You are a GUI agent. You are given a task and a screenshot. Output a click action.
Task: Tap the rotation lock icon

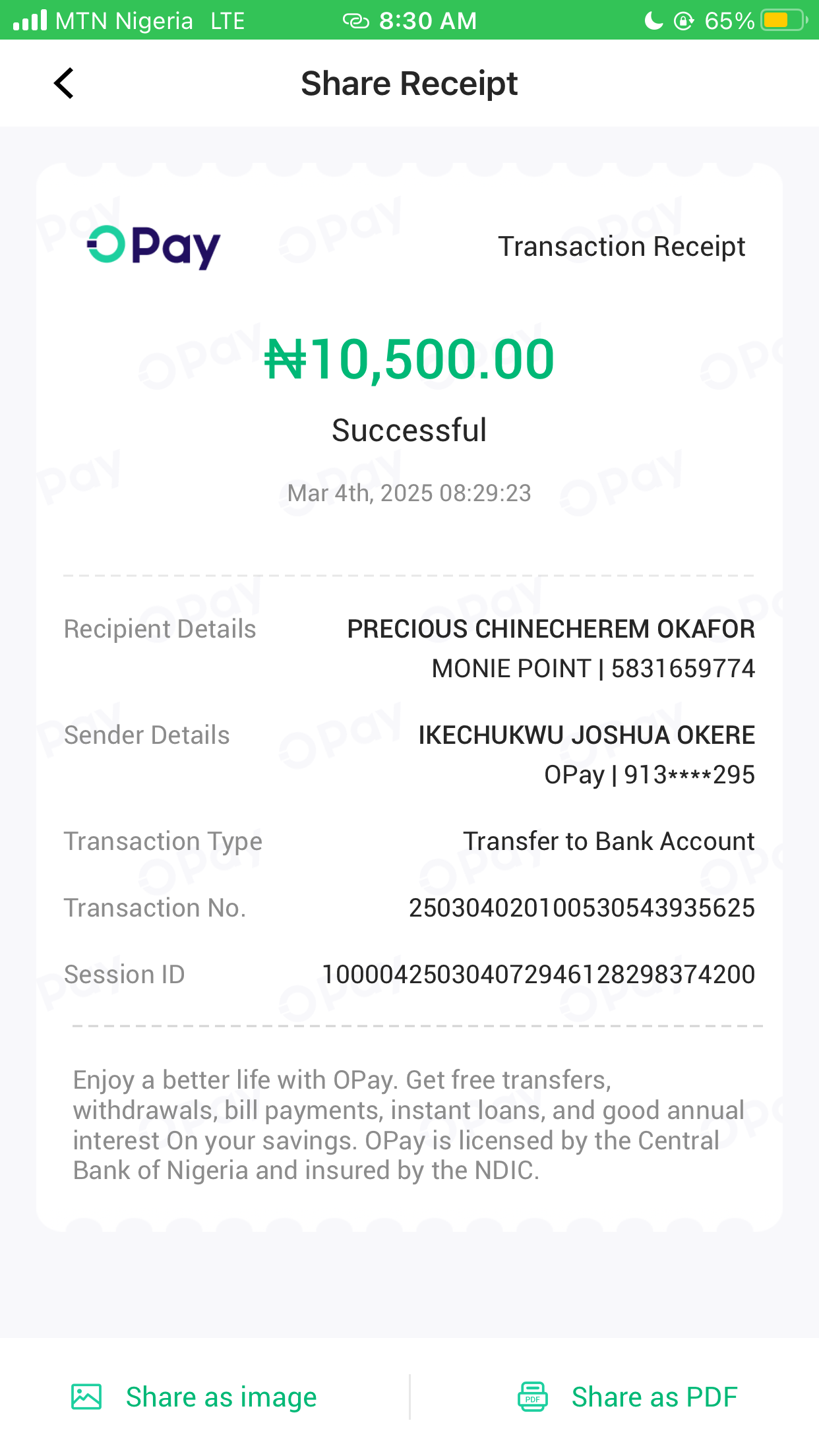(684, 21)
